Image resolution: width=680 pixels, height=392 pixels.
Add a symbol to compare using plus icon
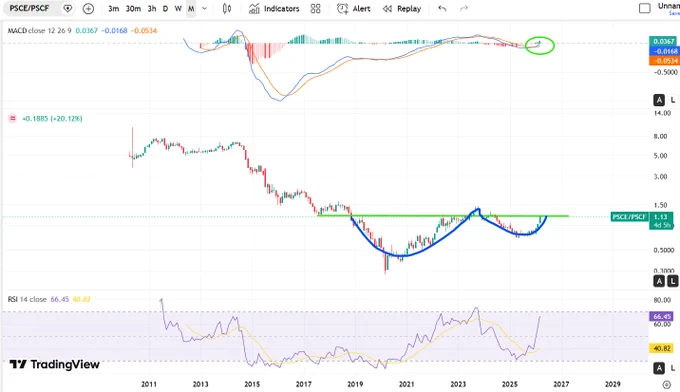[88, 8]
